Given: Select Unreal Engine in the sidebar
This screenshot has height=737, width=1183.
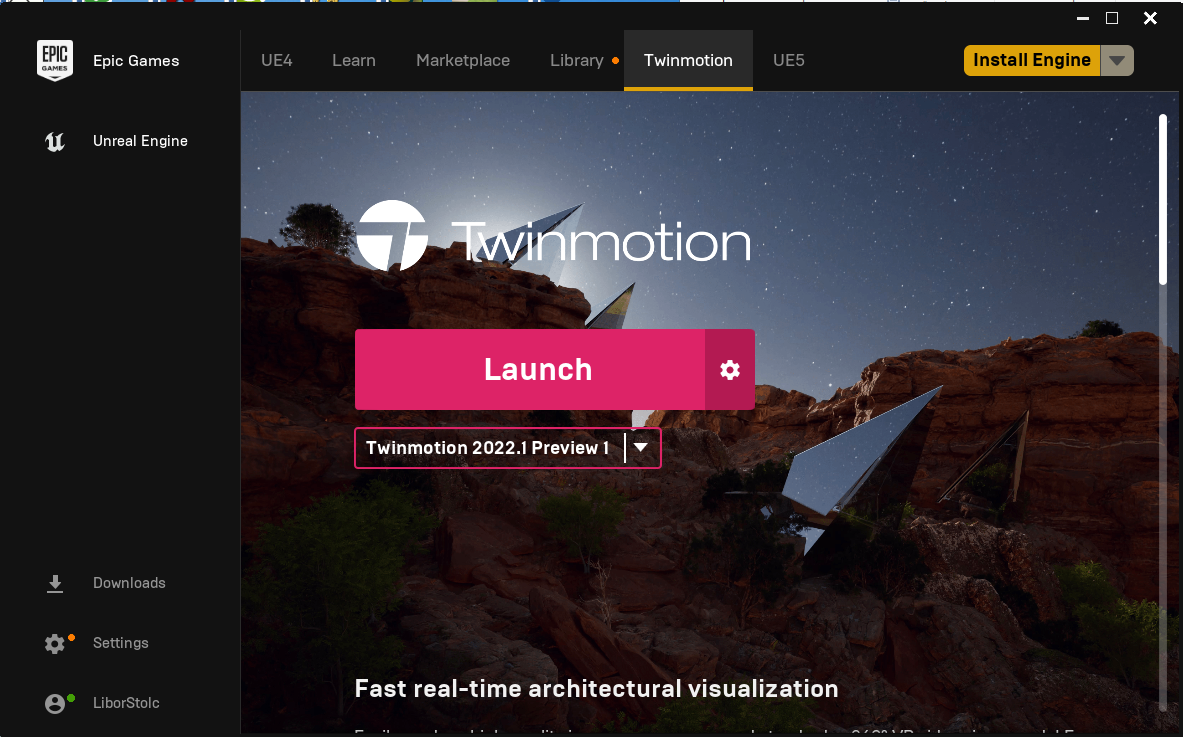Looking at the screenshot, I should tap(140, 141).
